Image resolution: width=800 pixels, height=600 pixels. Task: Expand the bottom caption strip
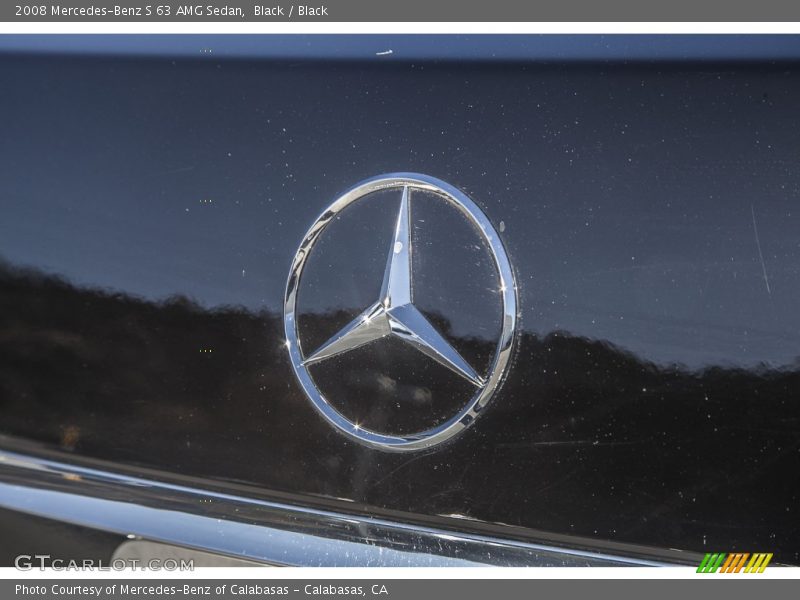[x=400, y=589]
